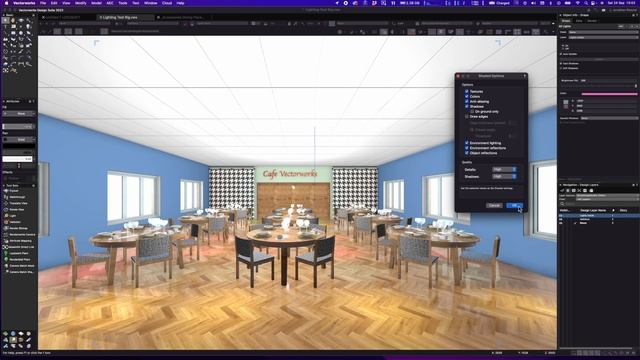Screen dimensions: 640x360
Task: Open the View menu
Action: [66, 3]
